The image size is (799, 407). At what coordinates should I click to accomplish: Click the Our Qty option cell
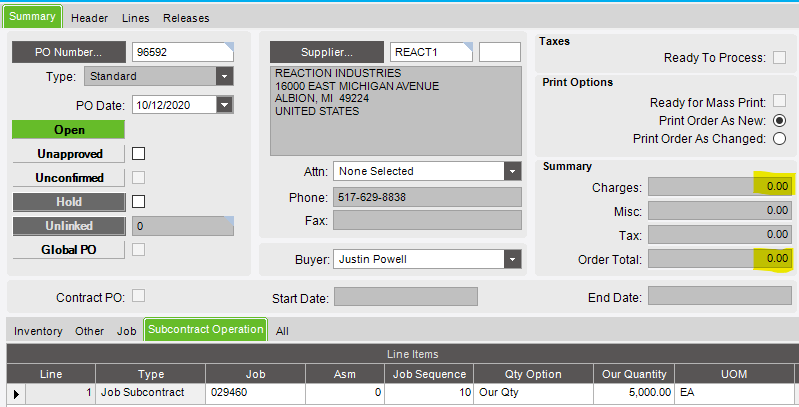(x=533, y=393)
